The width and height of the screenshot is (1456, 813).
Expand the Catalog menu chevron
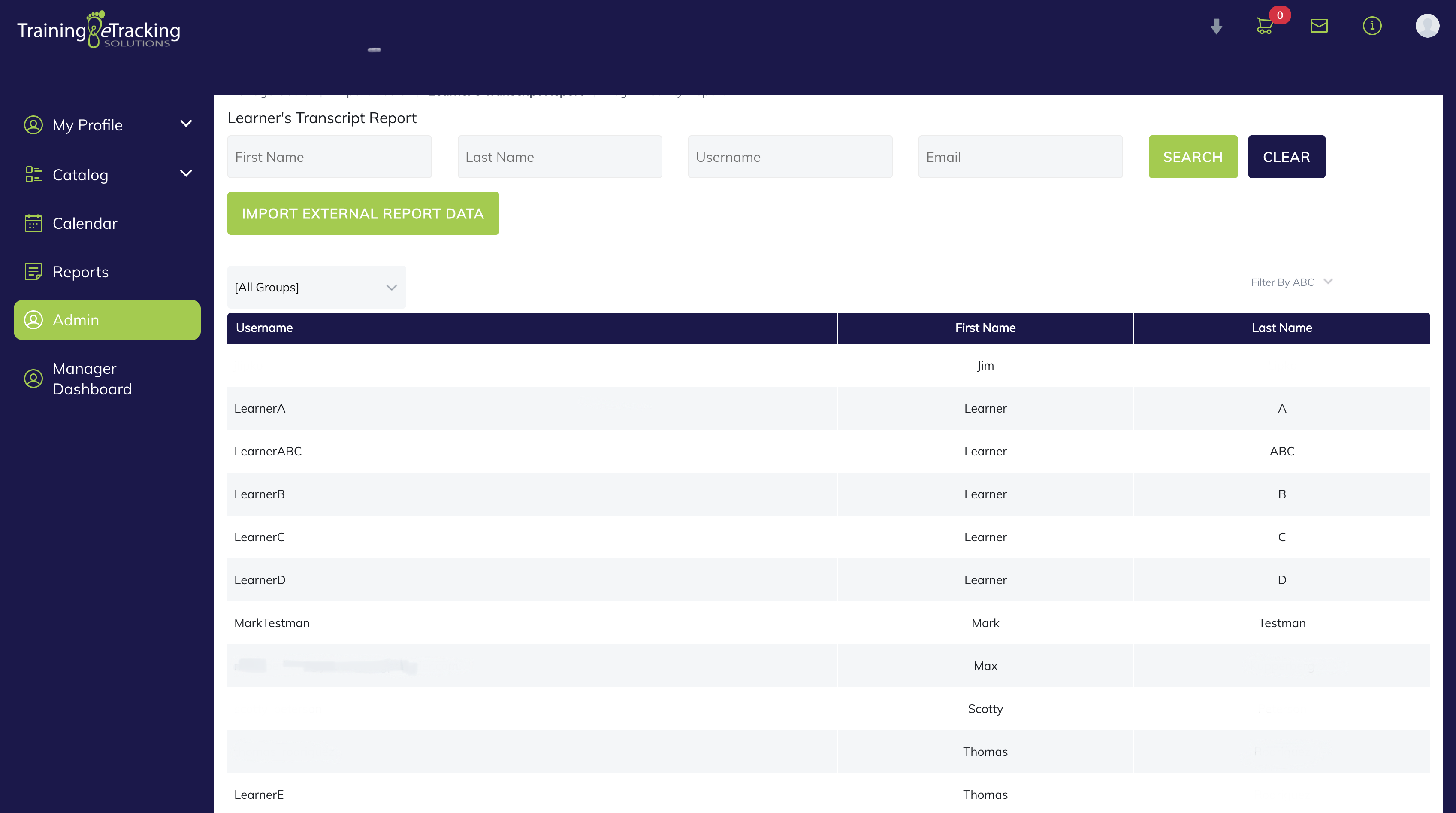pos(186,173)
